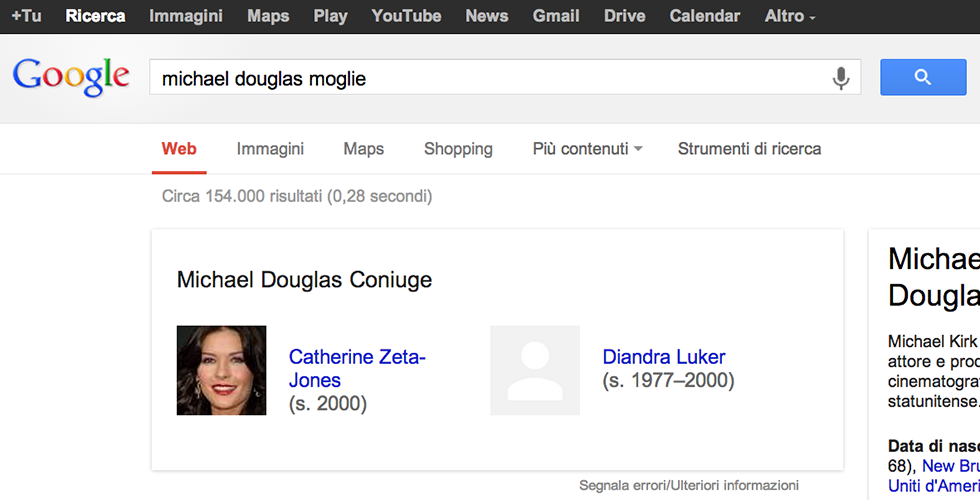Open YouTube from the top bar

(x=406, y=16)
